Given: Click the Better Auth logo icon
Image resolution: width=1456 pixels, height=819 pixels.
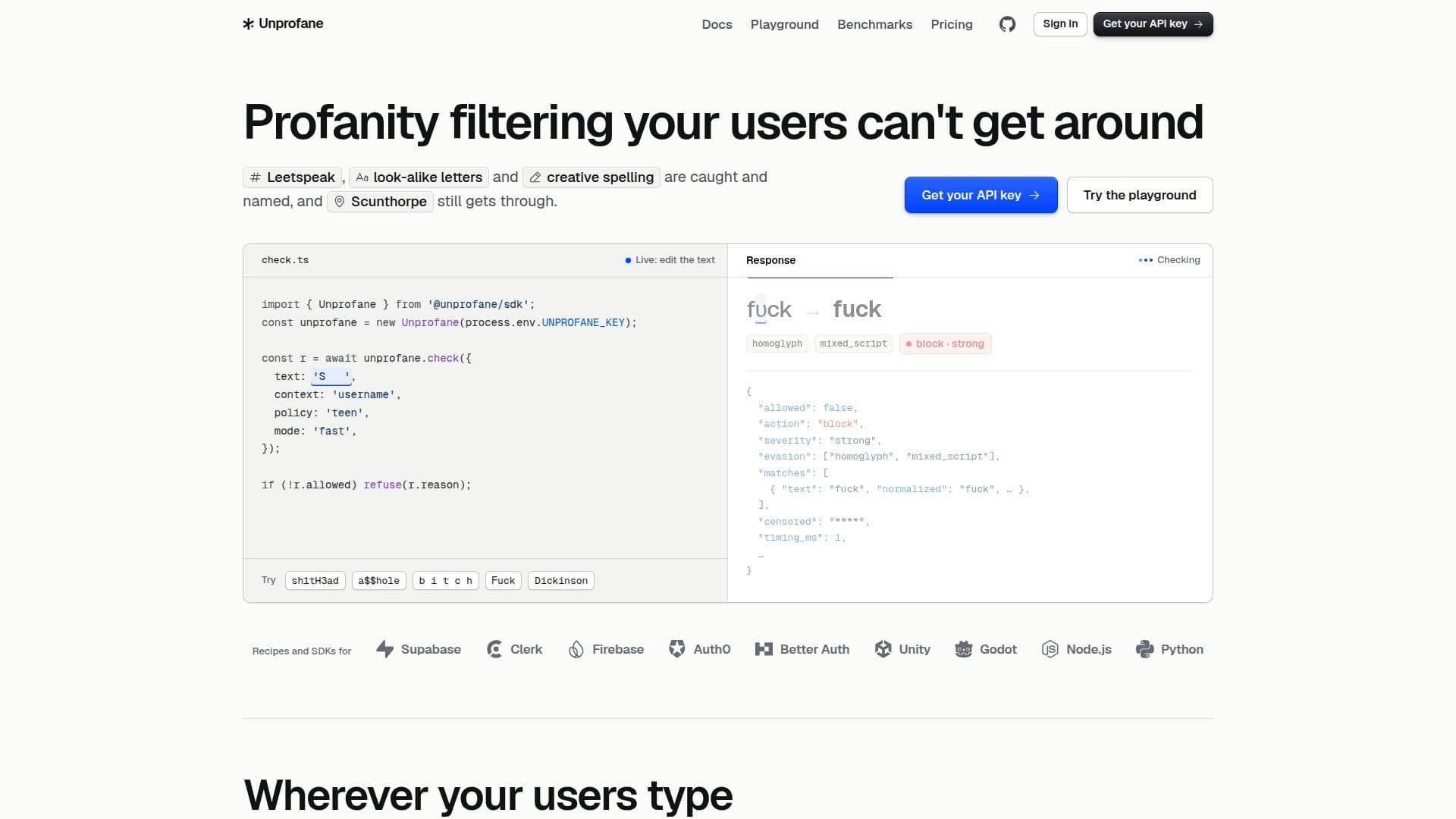Looking at the screenshot, I should point(764,649).
